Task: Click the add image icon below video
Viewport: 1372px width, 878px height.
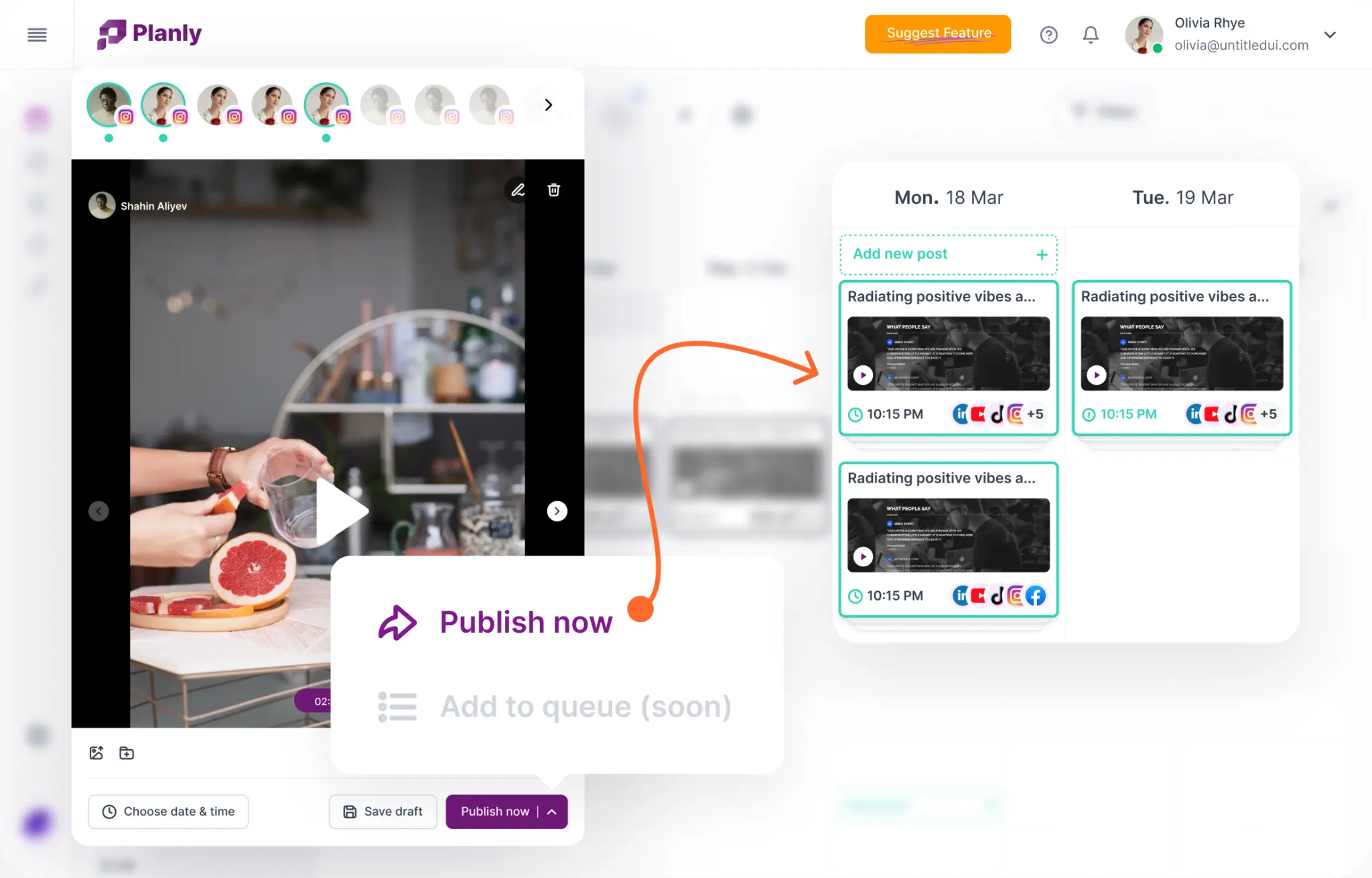Action: (x=96, y=753)
